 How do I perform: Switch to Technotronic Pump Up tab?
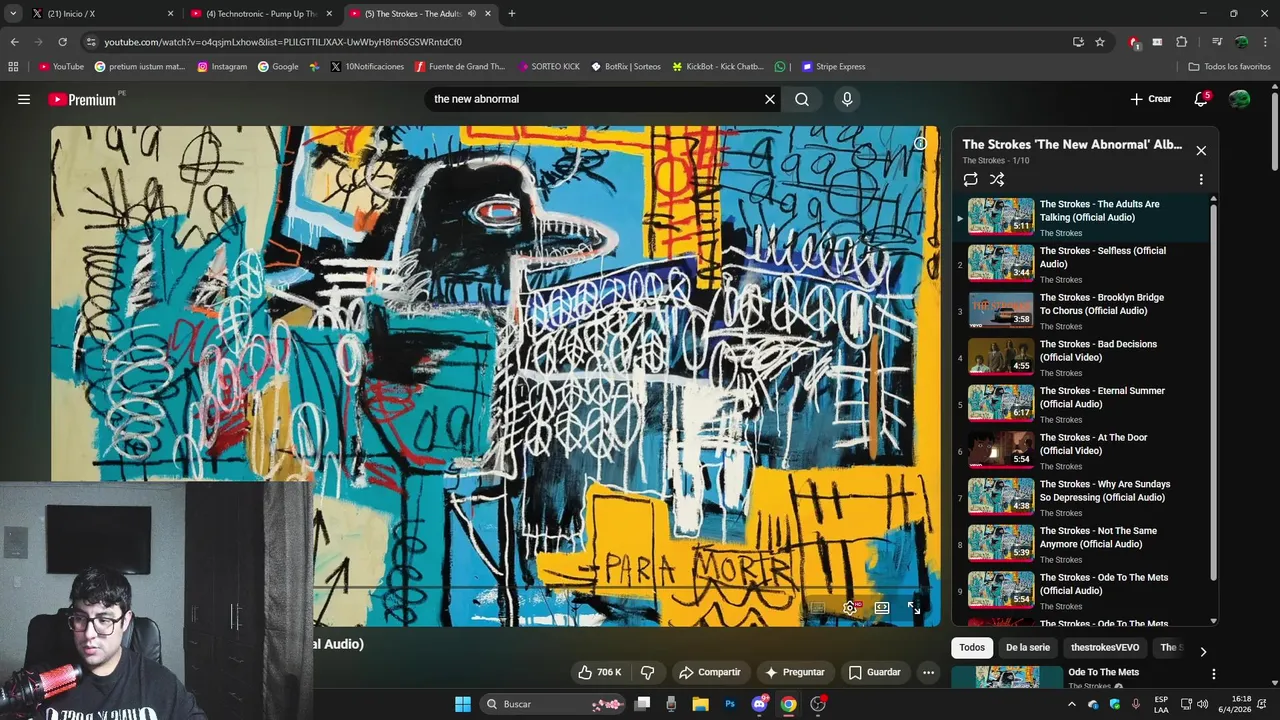pyautogui.click(x=260, y=14)
